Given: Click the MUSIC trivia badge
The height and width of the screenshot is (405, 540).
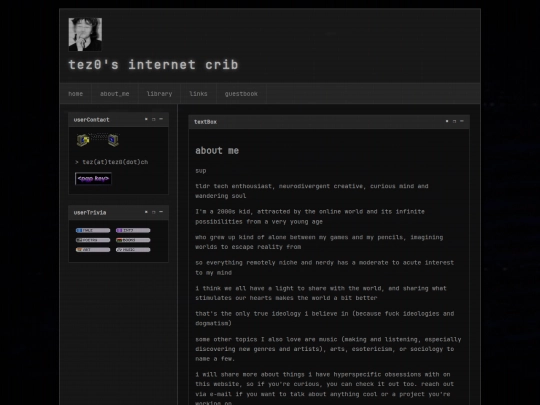Looking at the screenshot, I should pos(133,250).
